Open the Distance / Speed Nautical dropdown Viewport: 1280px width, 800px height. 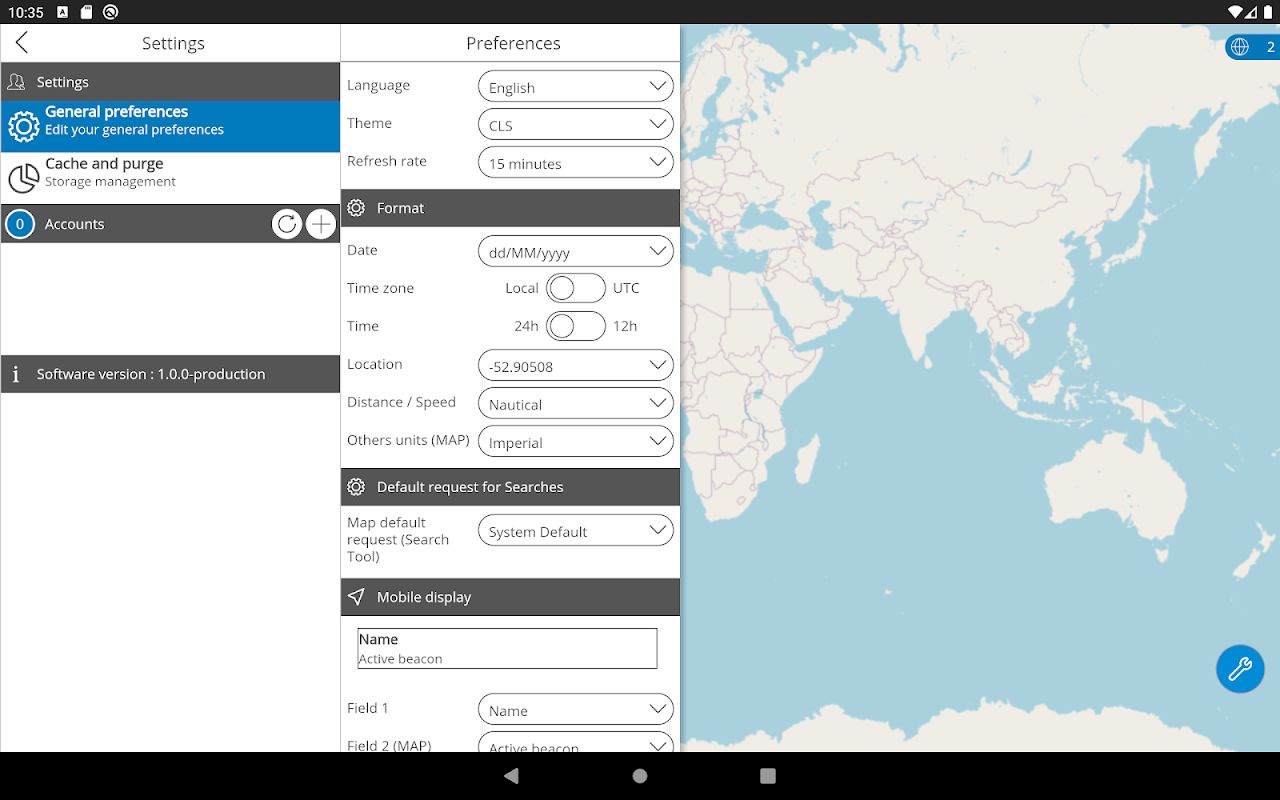click(576, 404)
